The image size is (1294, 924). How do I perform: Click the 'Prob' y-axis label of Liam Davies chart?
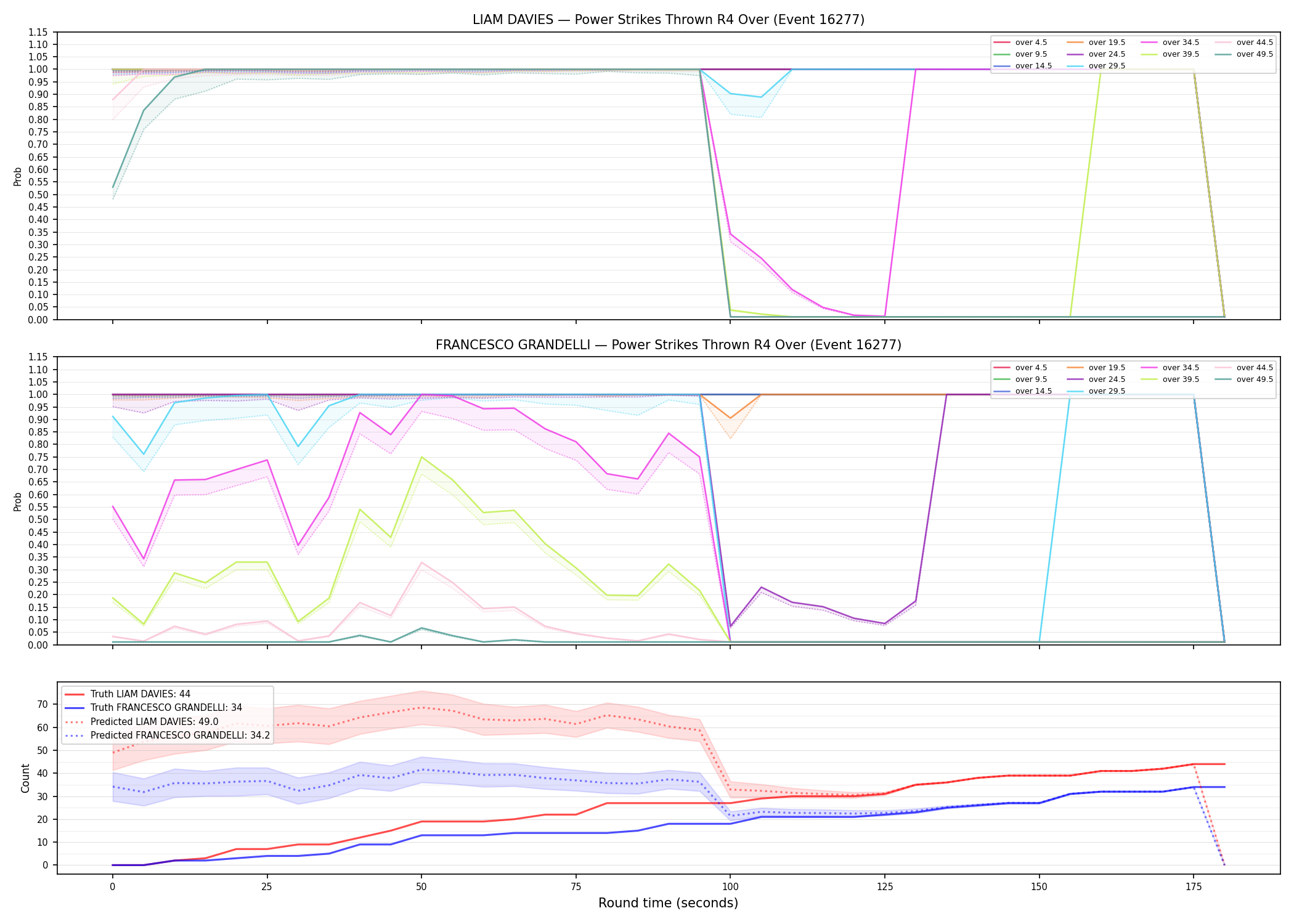(18, 176)
